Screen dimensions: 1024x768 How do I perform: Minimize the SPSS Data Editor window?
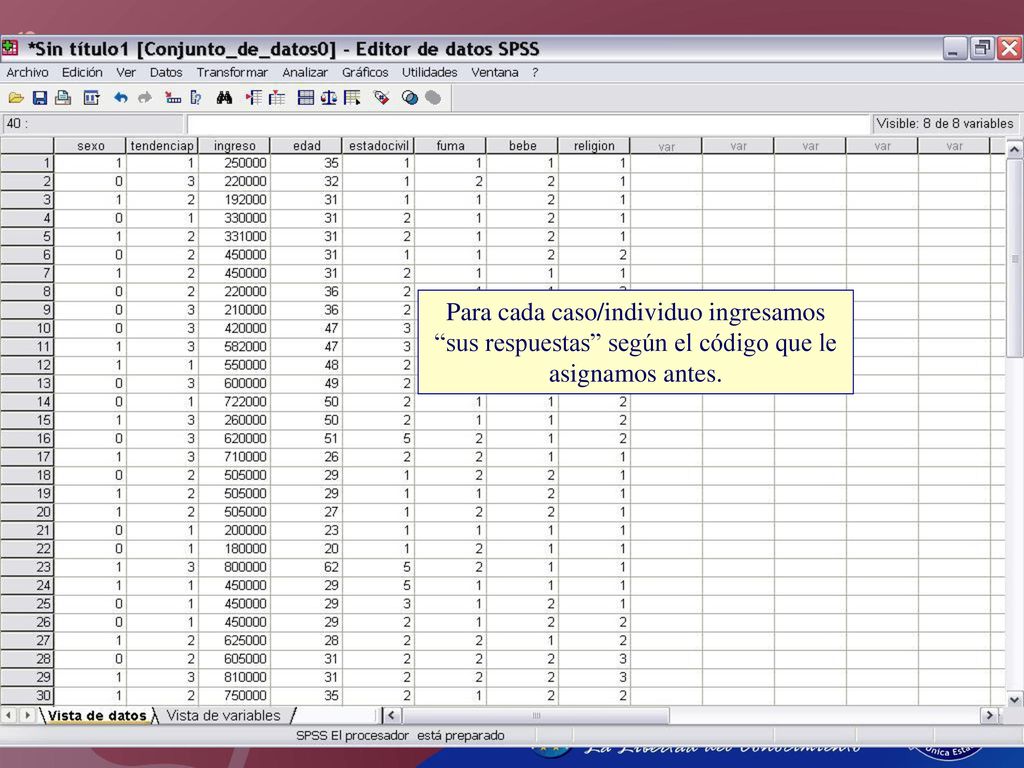tap(954, 49)
